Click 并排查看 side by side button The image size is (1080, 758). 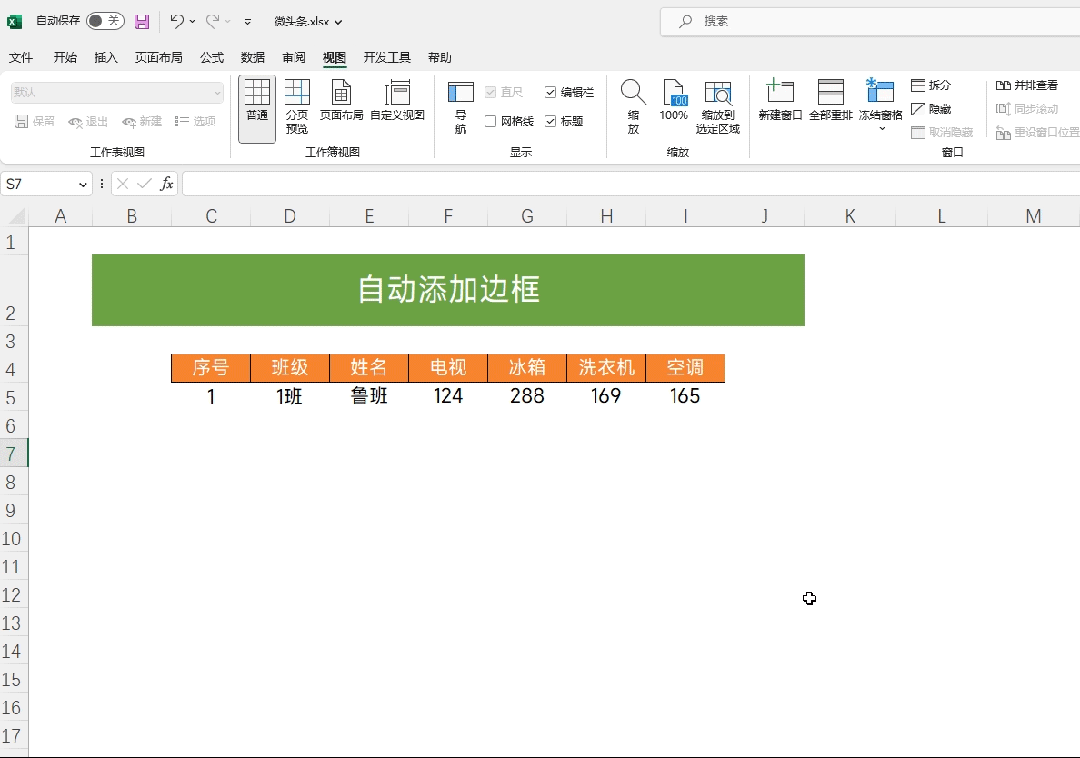pos(1026,85)
